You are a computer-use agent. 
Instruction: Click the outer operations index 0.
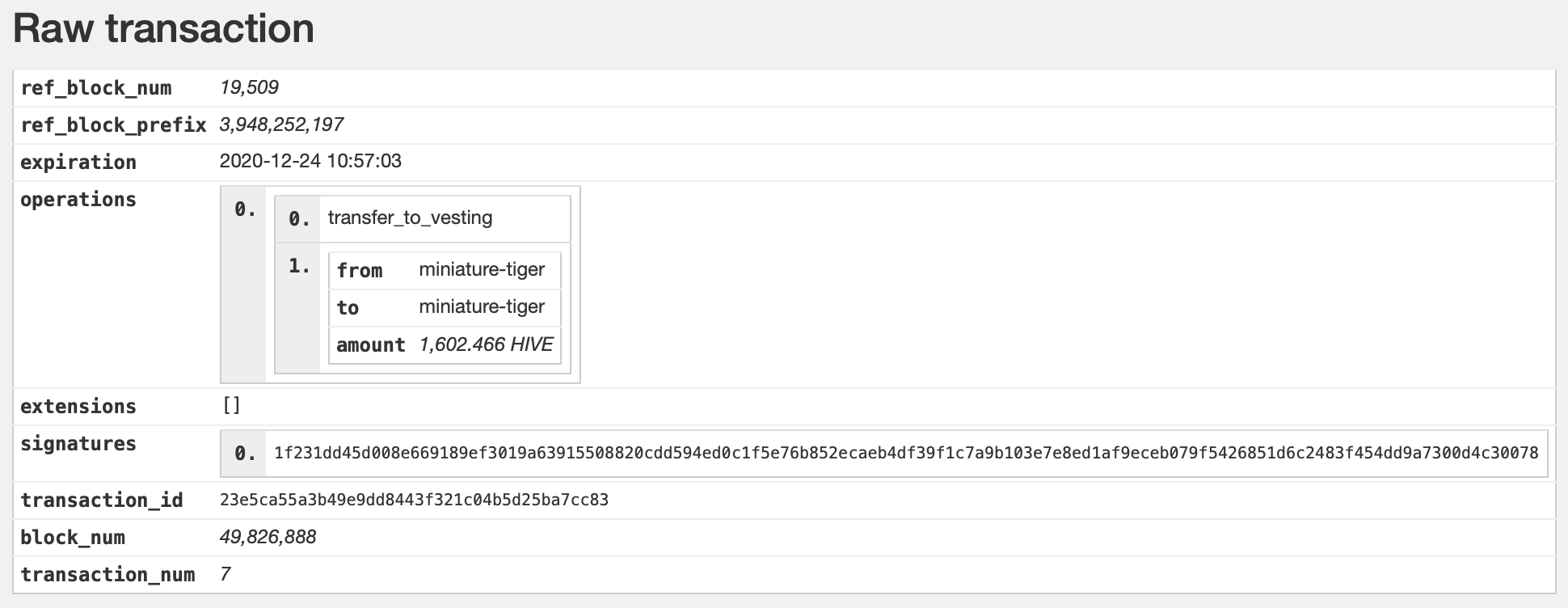click(245, 209)
